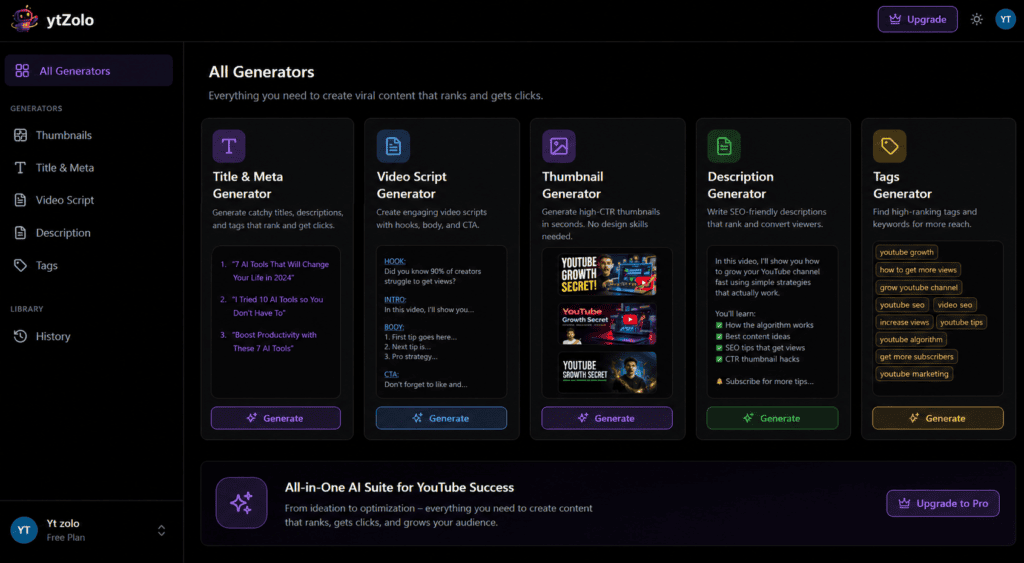Click the Upgrade crown button
Screen dimensions: 1024x563
coord(918,20)
